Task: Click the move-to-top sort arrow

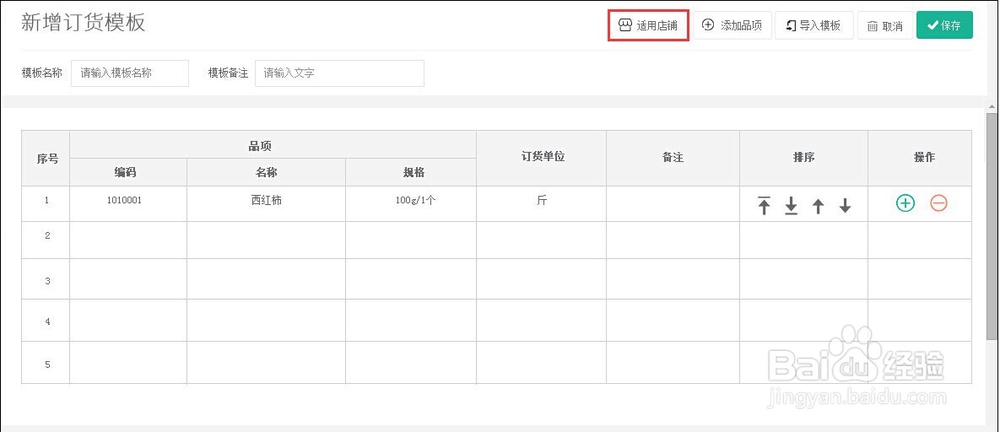Action: click(x=764, y=205)
